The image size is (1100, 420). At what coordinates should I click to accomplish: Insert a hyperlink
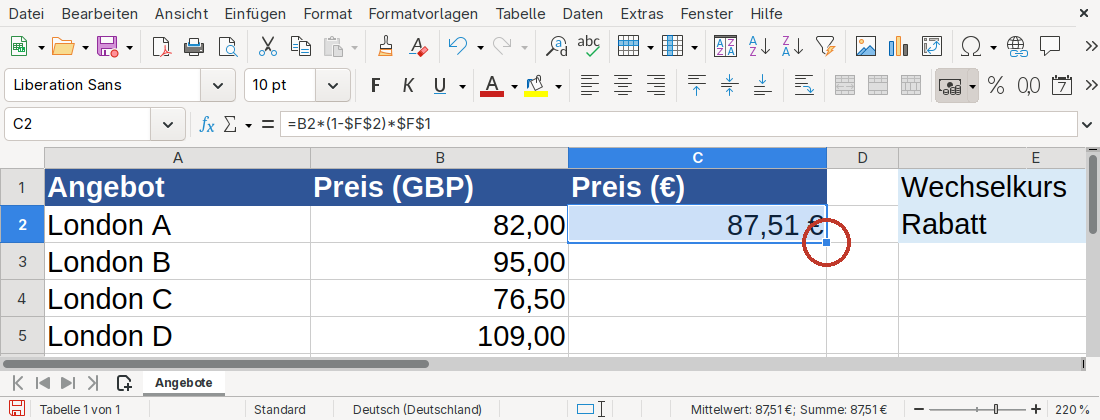(1017, 47)
